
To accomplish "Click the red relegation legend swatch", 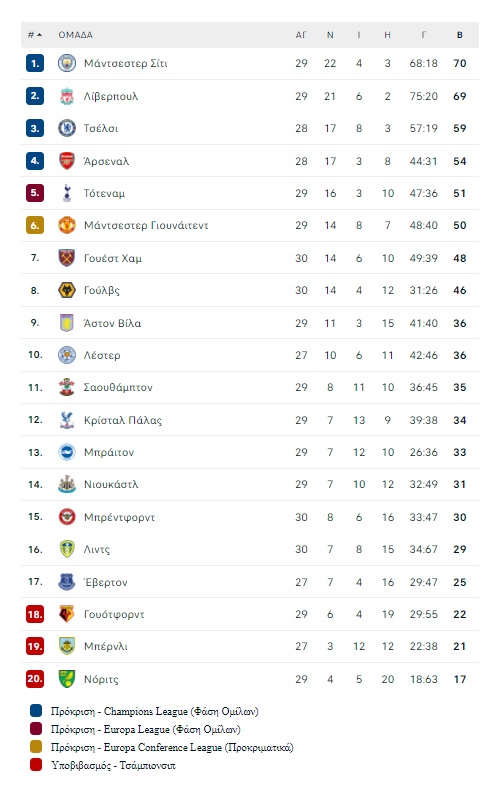I will pos(35,765).
